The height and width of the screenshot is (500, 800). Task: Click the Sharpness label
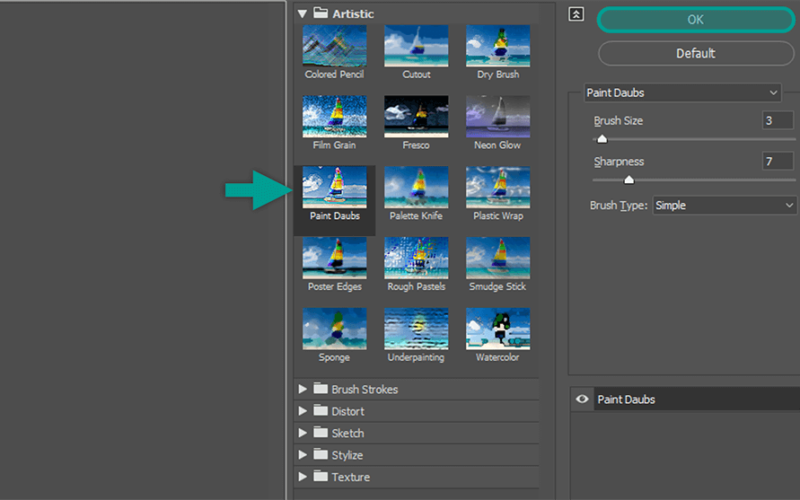(618, 162)
